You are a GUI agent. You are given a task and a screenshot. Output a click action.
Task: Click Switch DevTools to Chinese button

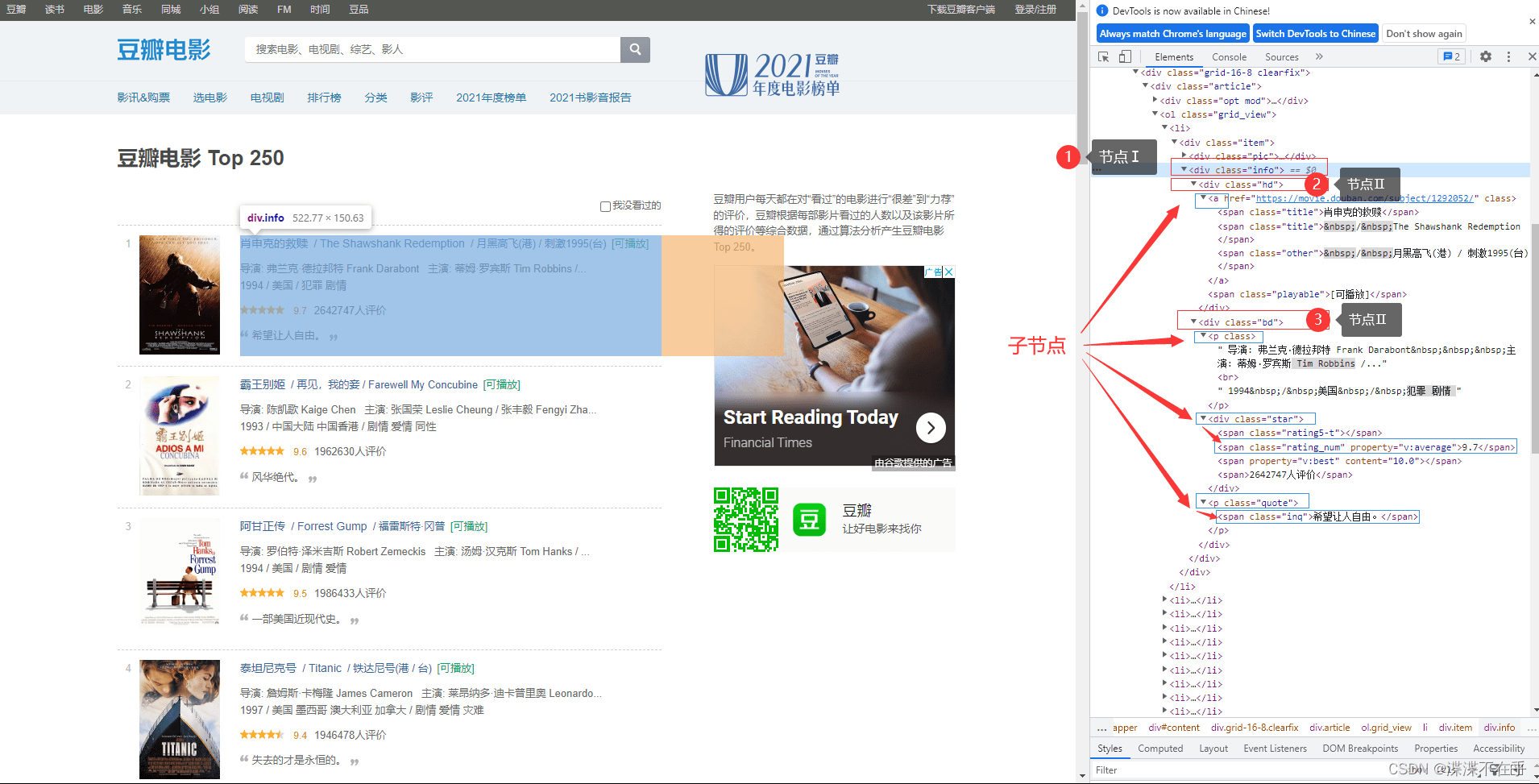coord(1315,34)
